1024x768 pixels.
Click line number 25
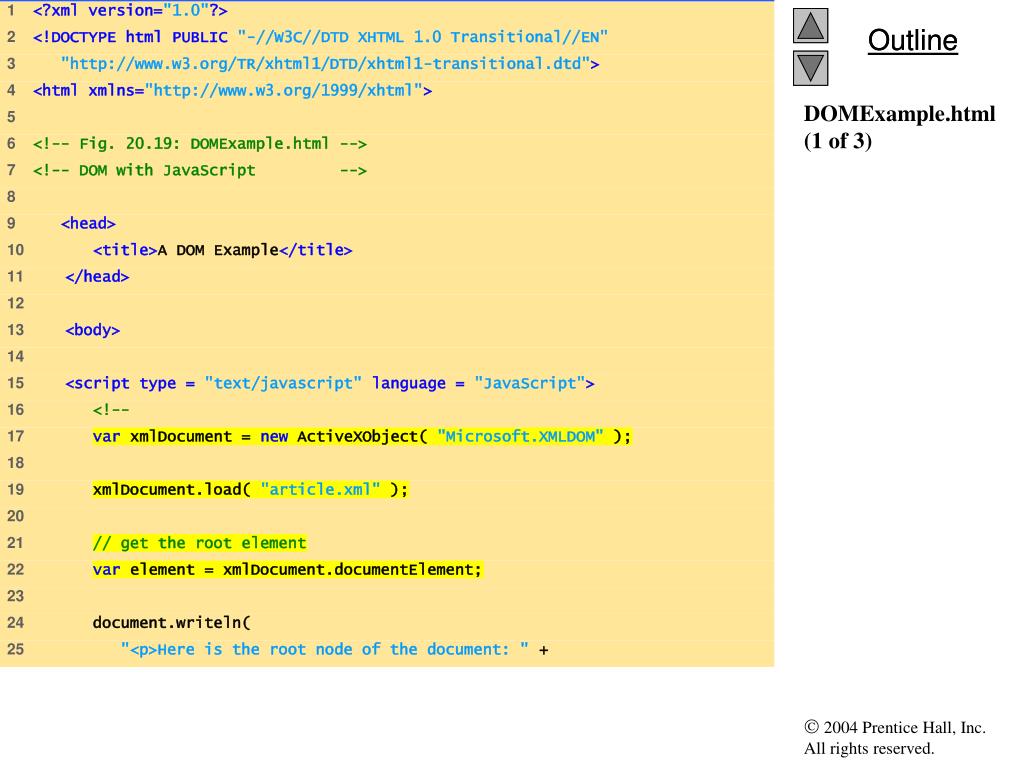click(x=15, y=650)
